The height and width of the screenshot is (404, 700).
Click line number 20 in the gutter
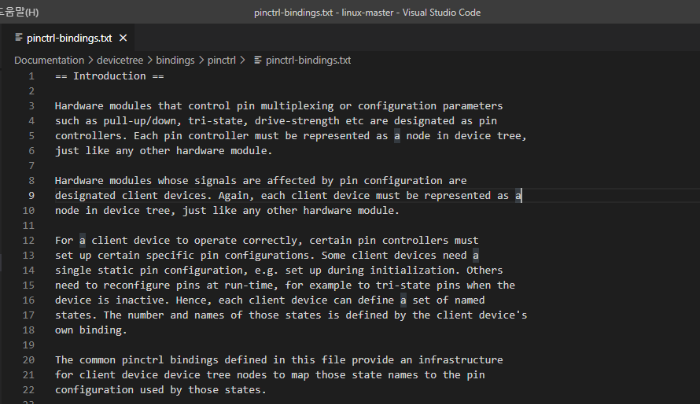pos(30,360)
